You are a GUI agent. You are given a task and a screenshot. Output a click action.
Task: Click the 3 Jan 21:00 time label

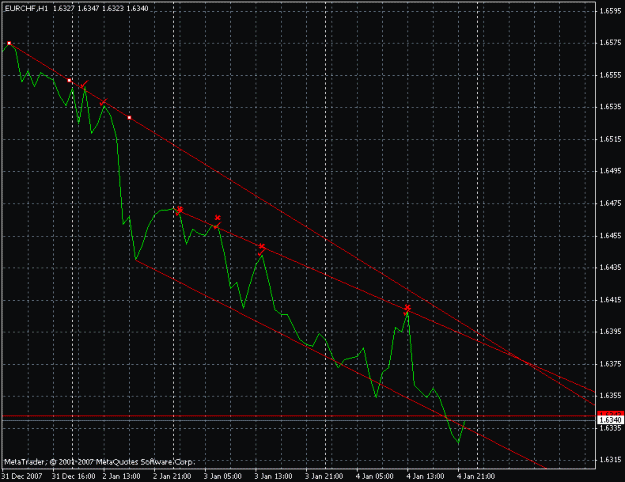(x=324, y=476)
